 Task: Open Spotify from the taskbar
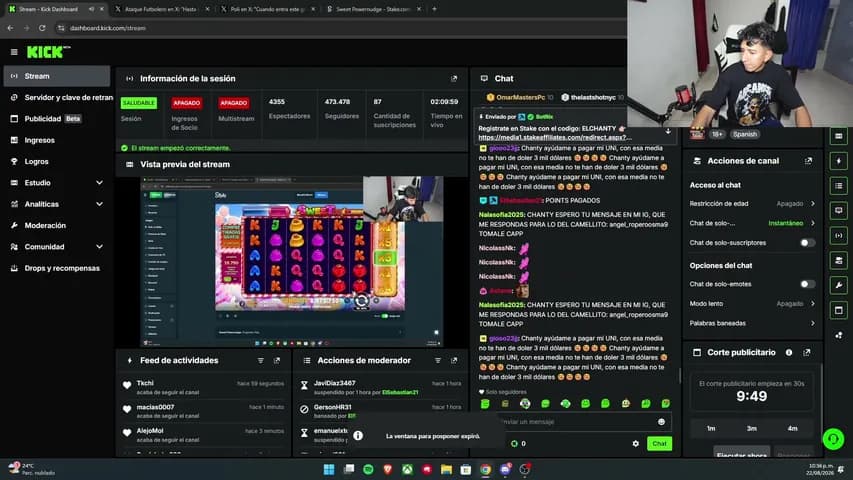[368, 469]
